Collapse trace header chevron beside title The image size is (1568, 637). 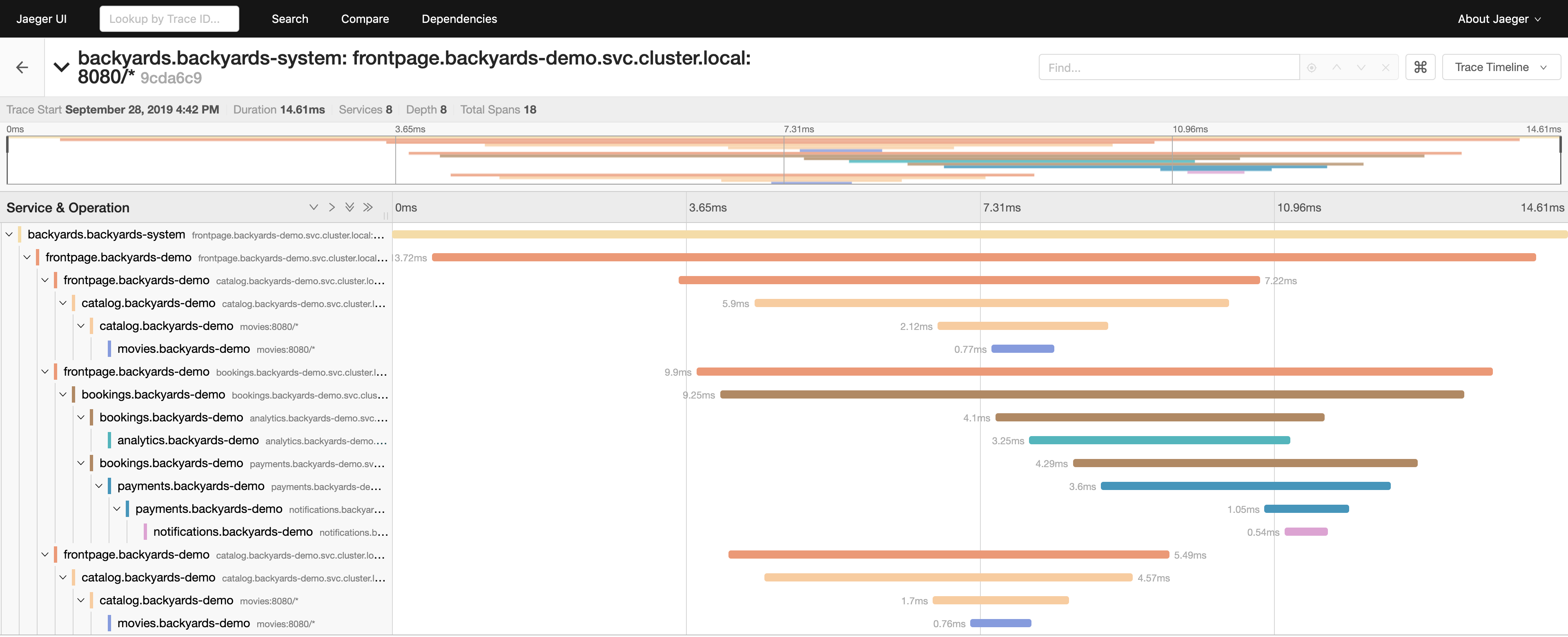(62, 67)
